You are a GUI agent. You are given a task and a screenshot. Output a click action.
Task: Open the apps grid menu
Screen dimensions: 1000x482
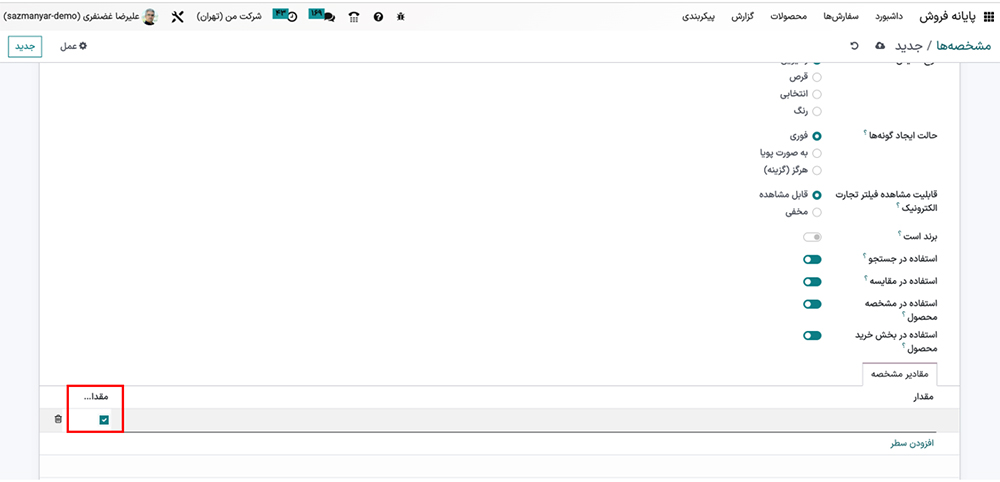tap(988, 17)
